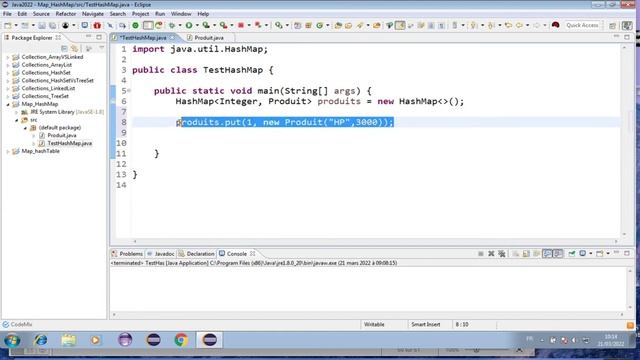Maximize the Console view

pos(627,253)
